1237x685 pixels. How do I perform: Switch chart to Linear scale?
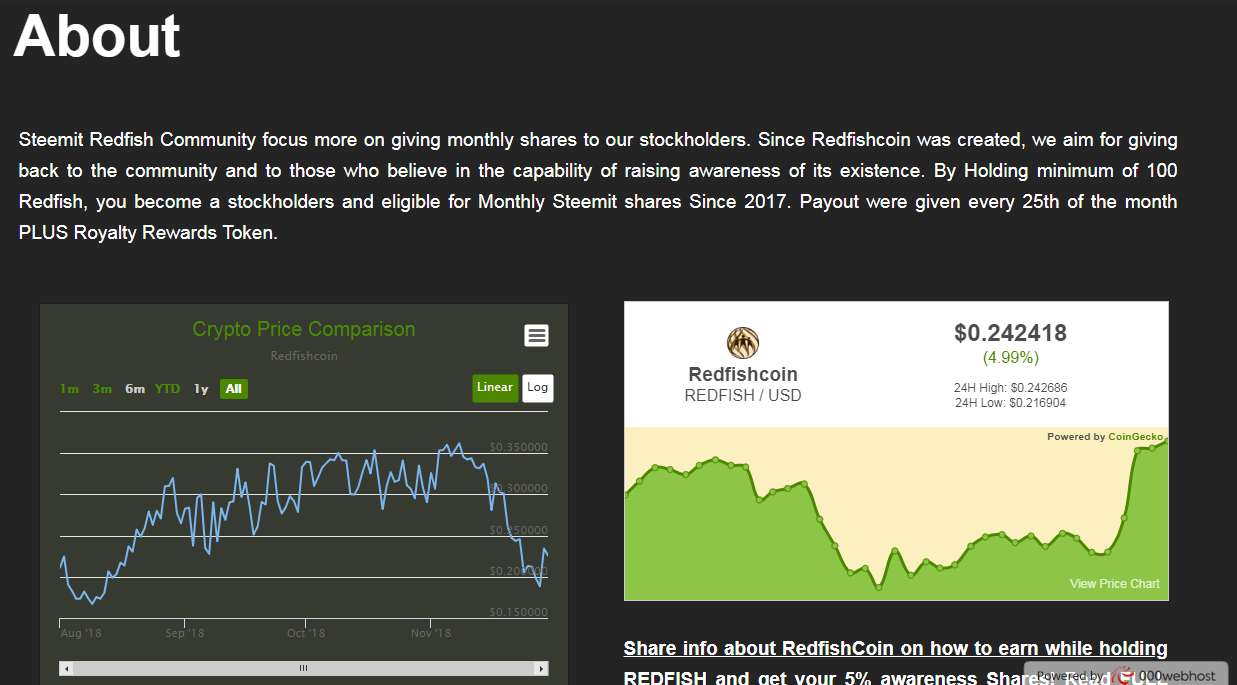pyautogui.click(x=495, y=388)
